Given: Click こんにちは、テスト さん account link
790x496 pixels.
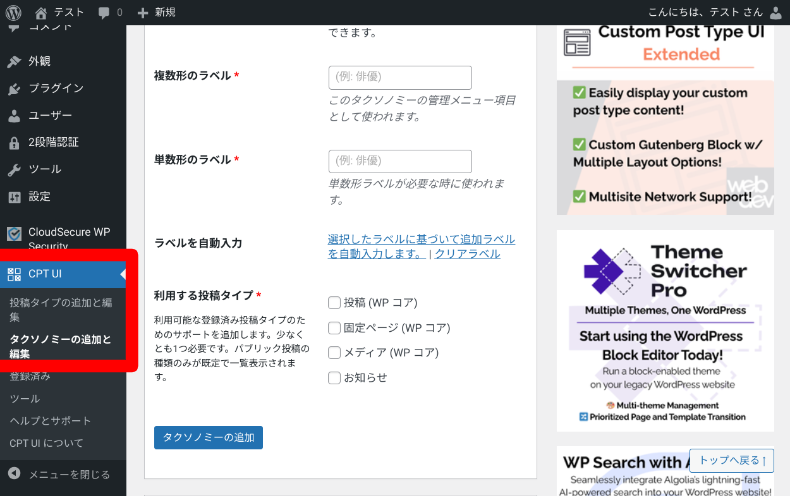Looking at the screenshot, I should coord(705,13).
